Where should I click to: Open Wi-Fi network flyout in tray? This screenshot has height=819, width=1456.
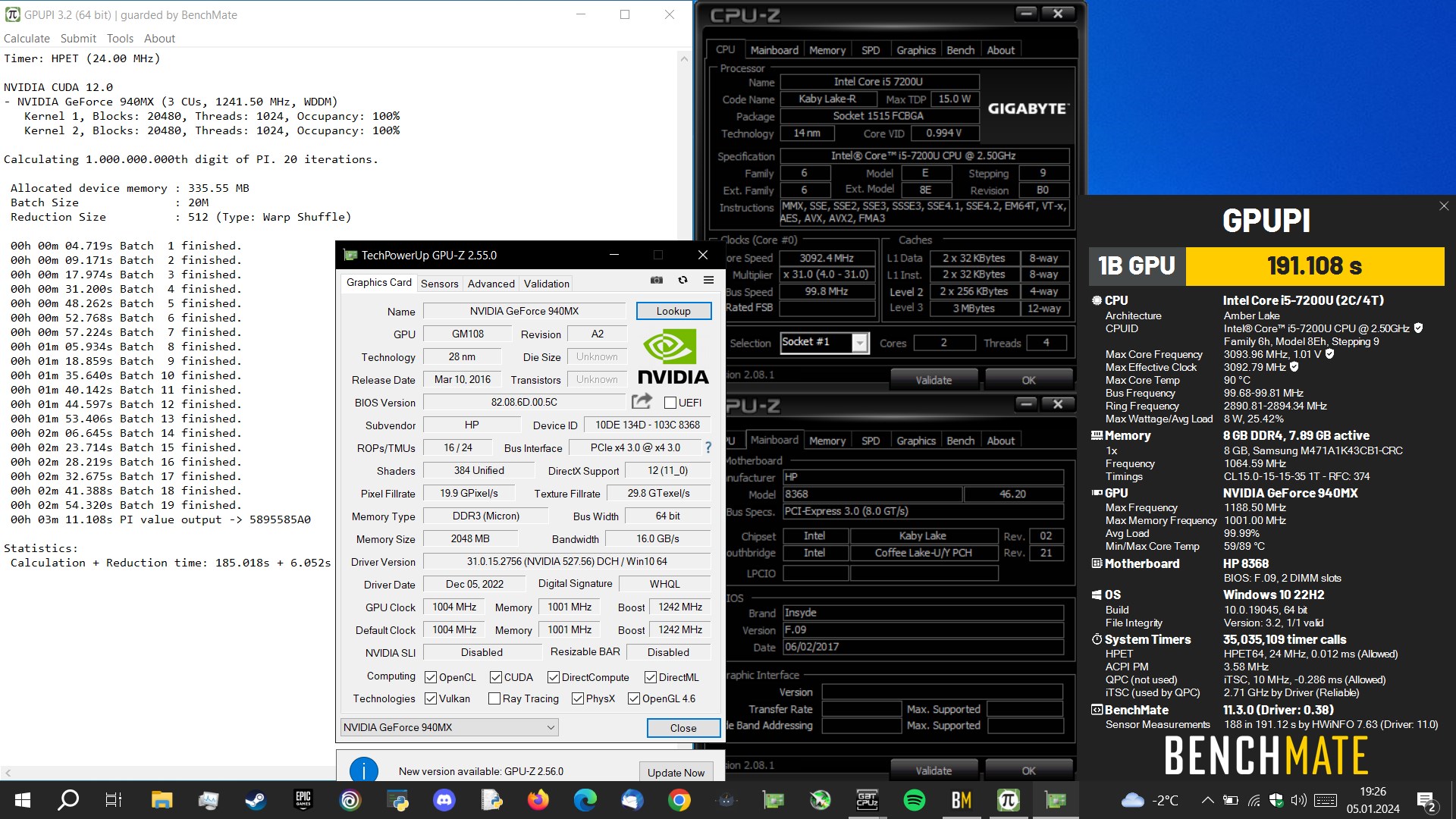(1254, 800)
